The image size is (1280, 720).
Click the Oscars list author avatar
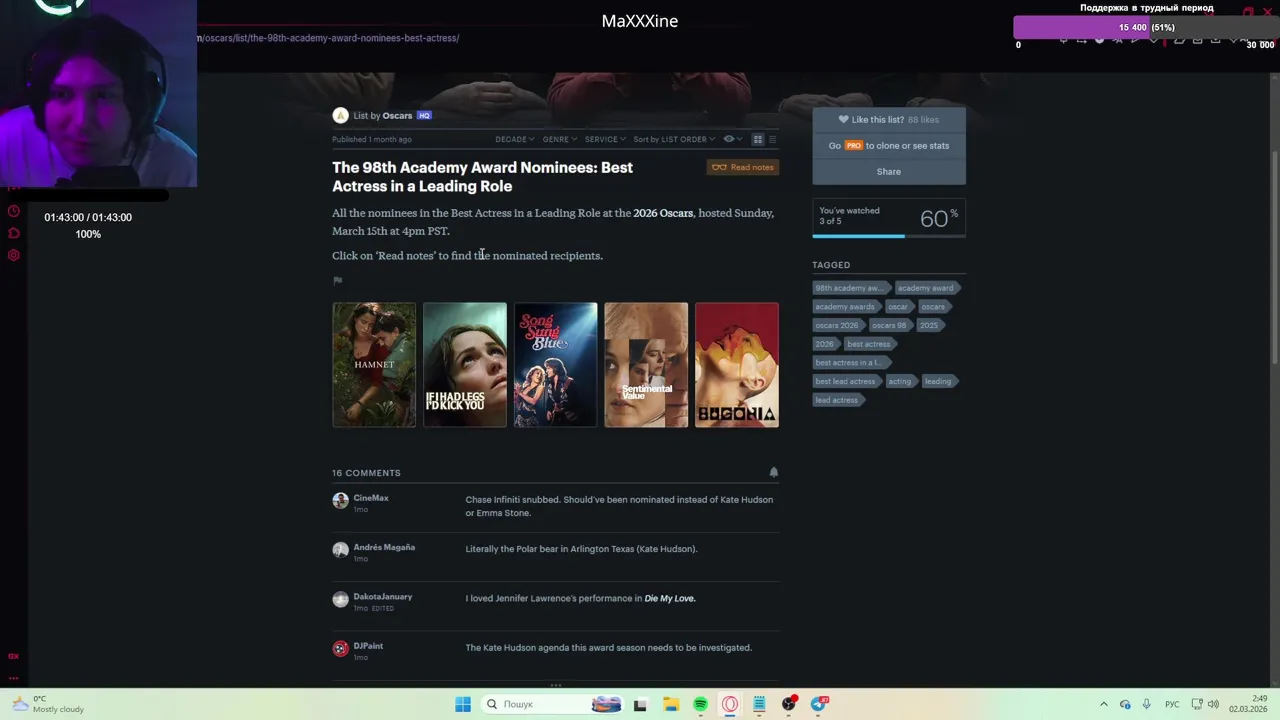[340, 115]
